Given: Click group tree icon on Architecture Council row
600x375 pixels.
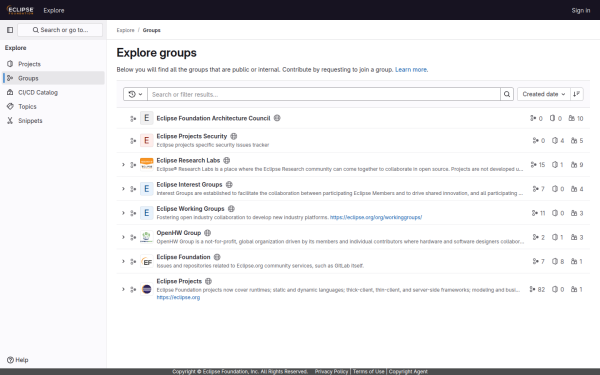Looking at the screenshot, I should 133,119.
